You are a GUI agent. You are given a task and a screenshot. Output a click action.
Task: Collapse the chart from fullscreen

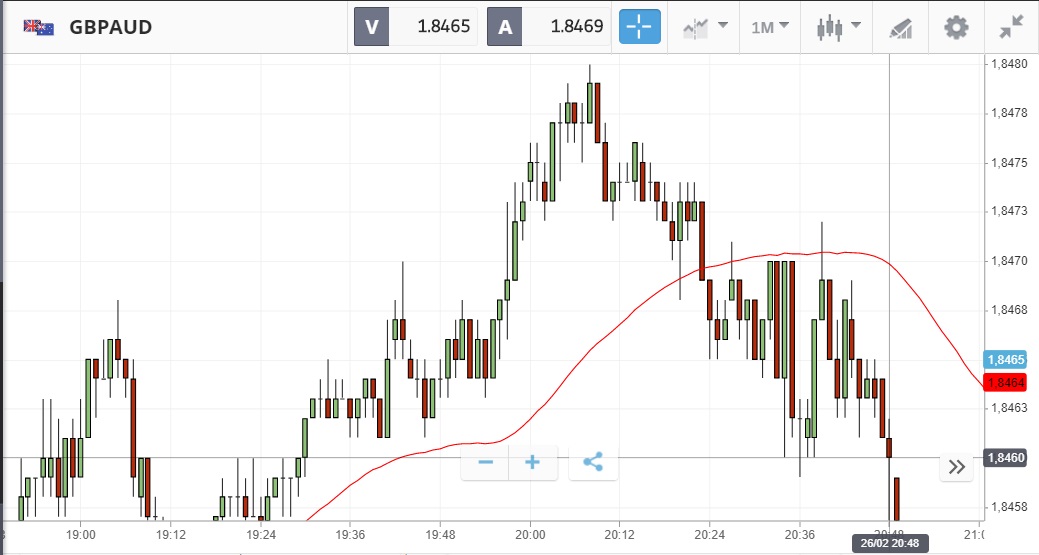point(1011,27)
